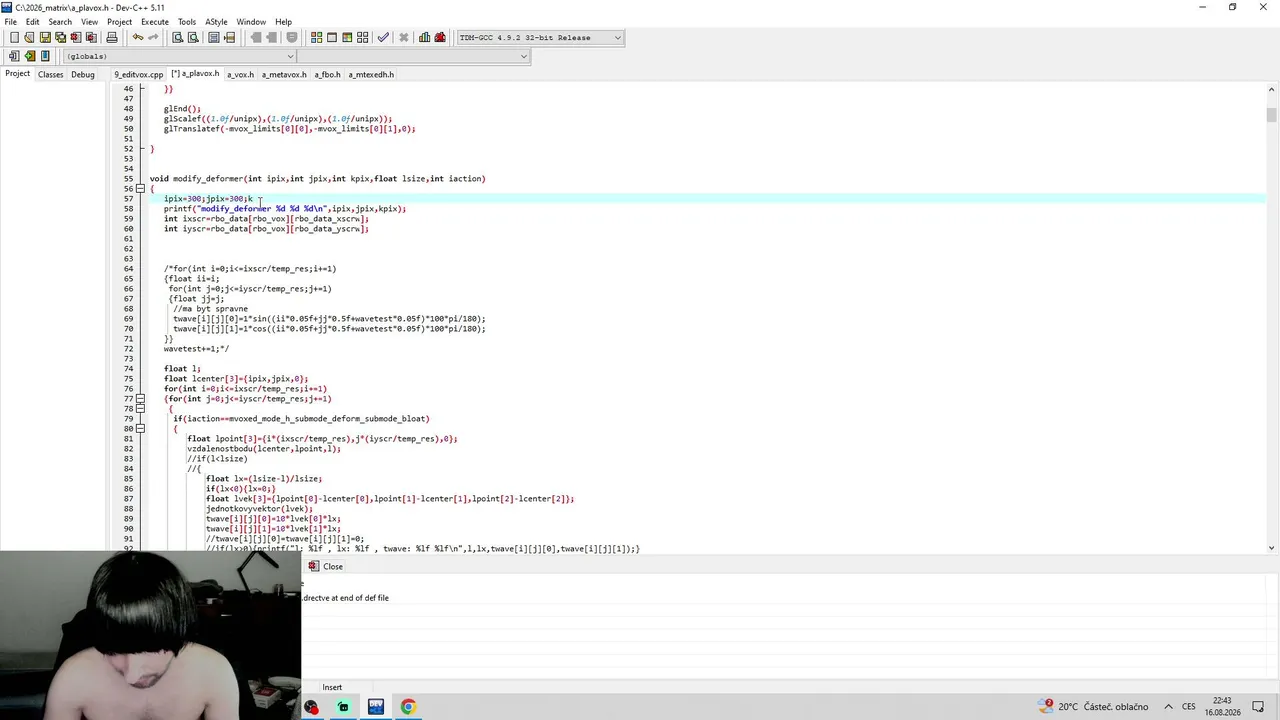
Task: Open Google Chrome from the taskbar
Action: pos(408,707)
